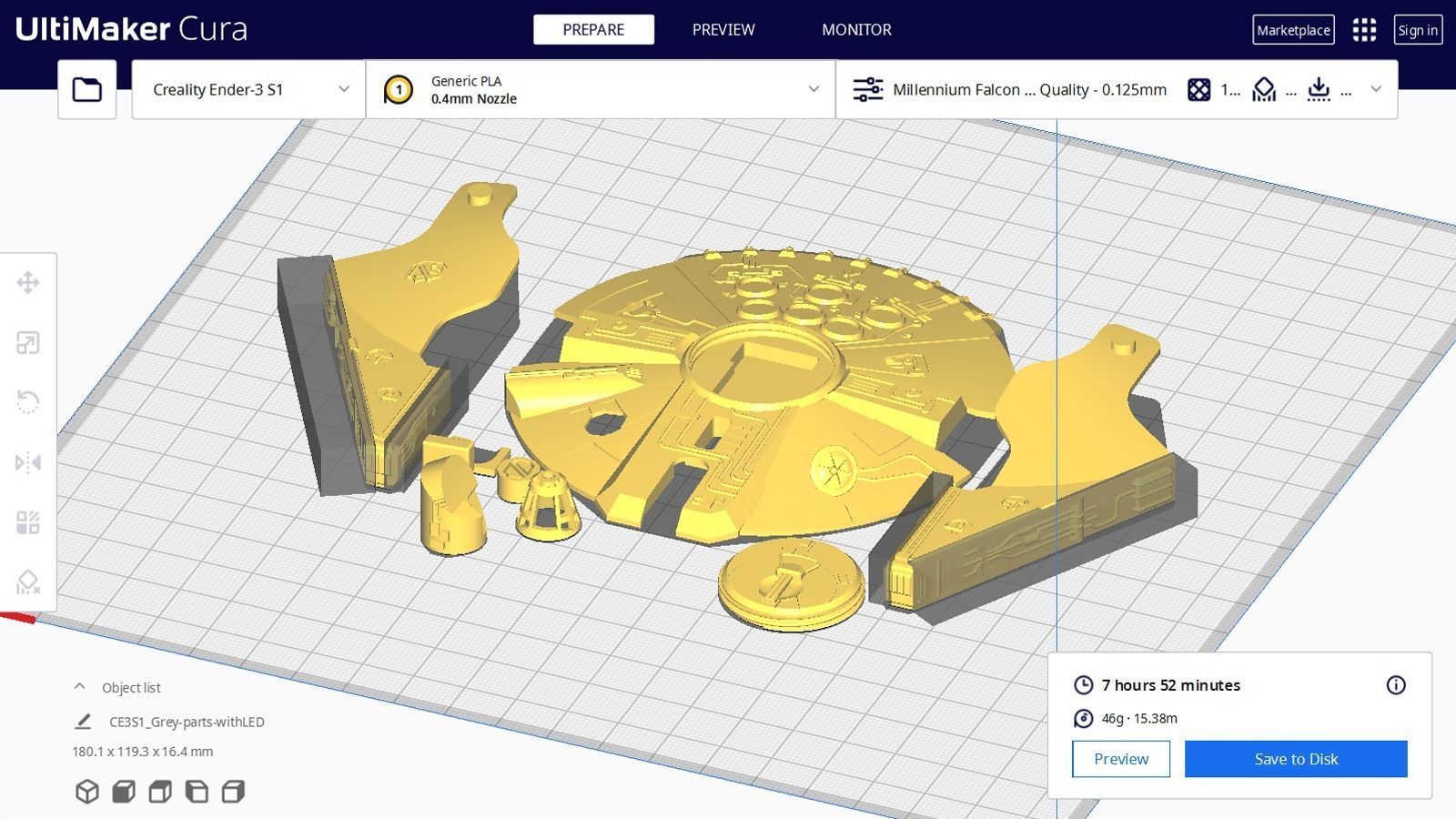Click the 180.1 x 119.3 x 16.4 mm dimensions
The width and height of the screenshot is (1456, 819).
(x=143, y=752)
